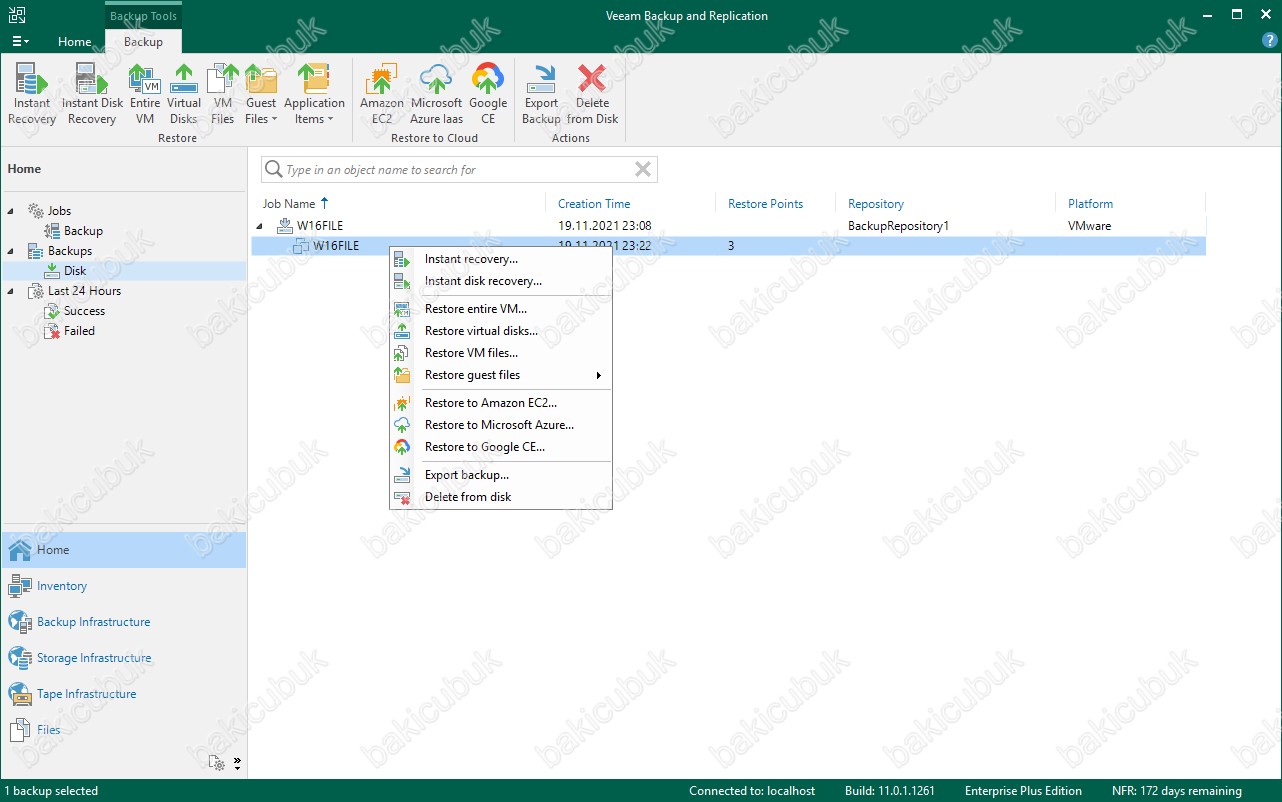Image resolution: width=1282 pixels, height=802 pixels.
Task: Collapse Last 24 Hours tree node arrow
Action: point(11,291)
